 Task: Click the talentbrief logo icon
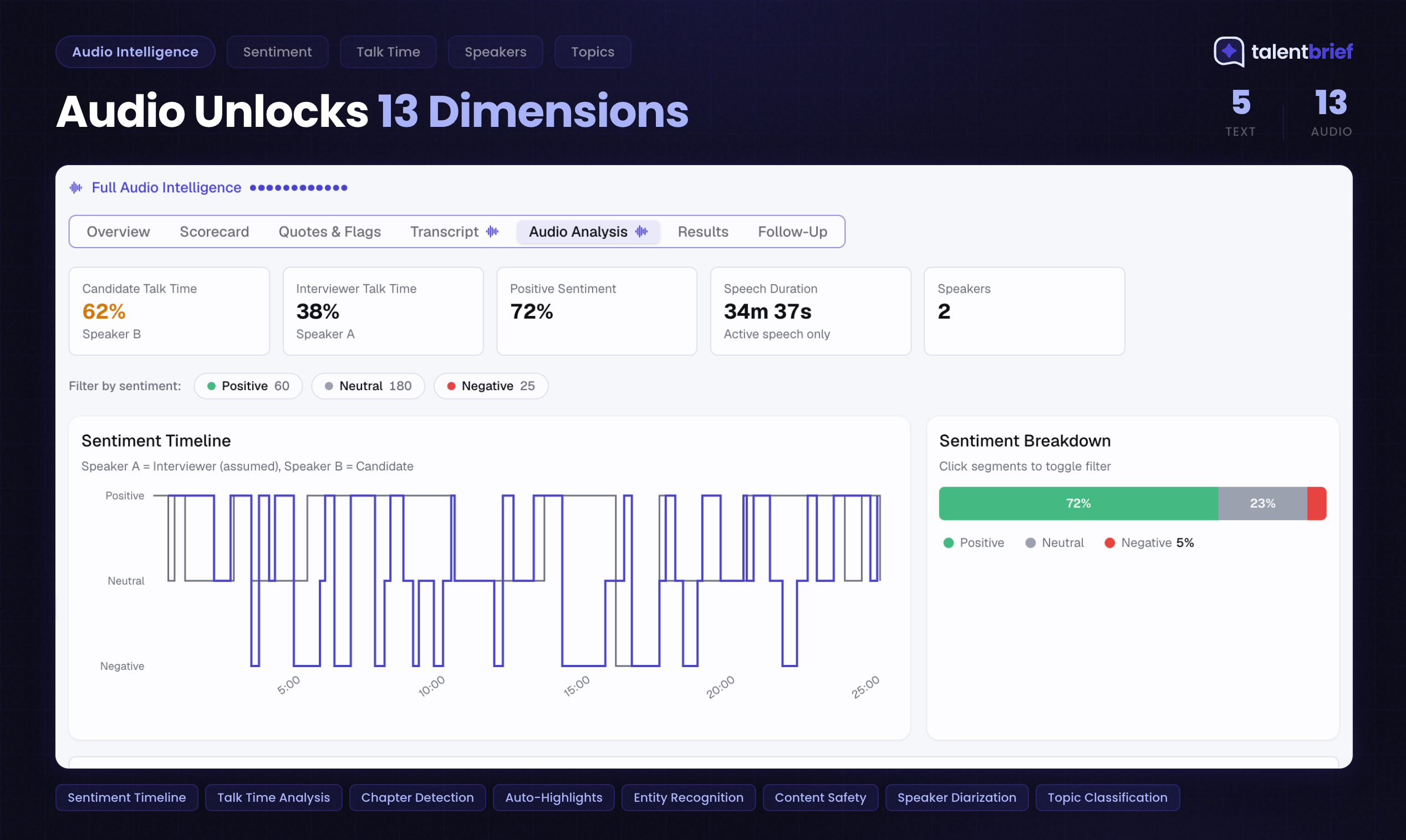(x=1228, y=52)
